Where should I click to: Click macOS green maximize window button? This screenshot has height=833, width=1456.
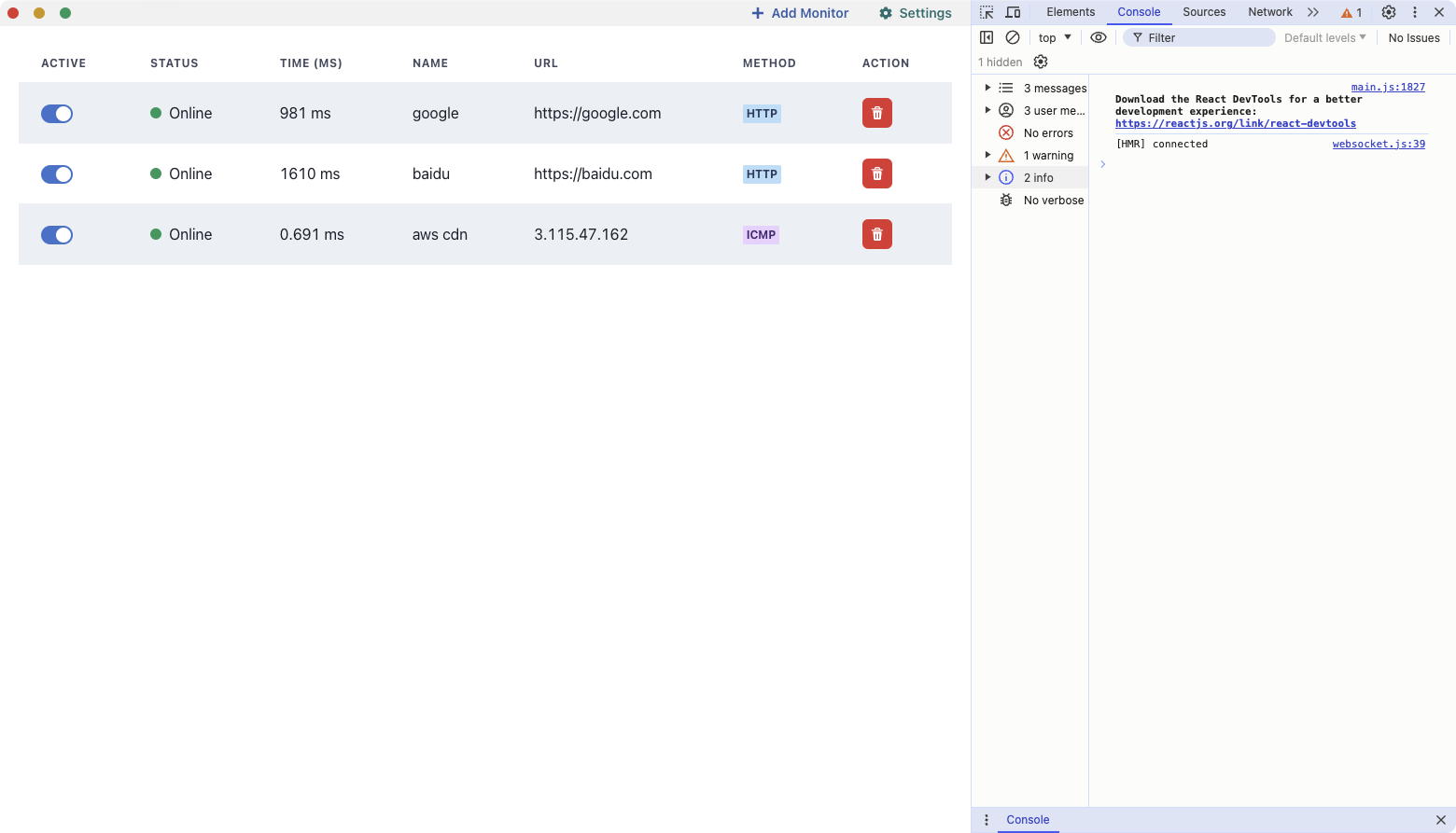click(65, 13)
